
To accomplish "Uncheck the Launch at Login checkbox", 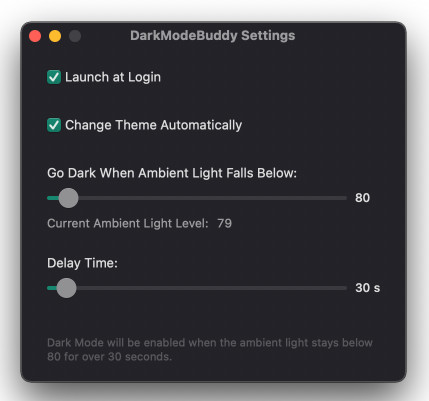I will click(54, 77).
